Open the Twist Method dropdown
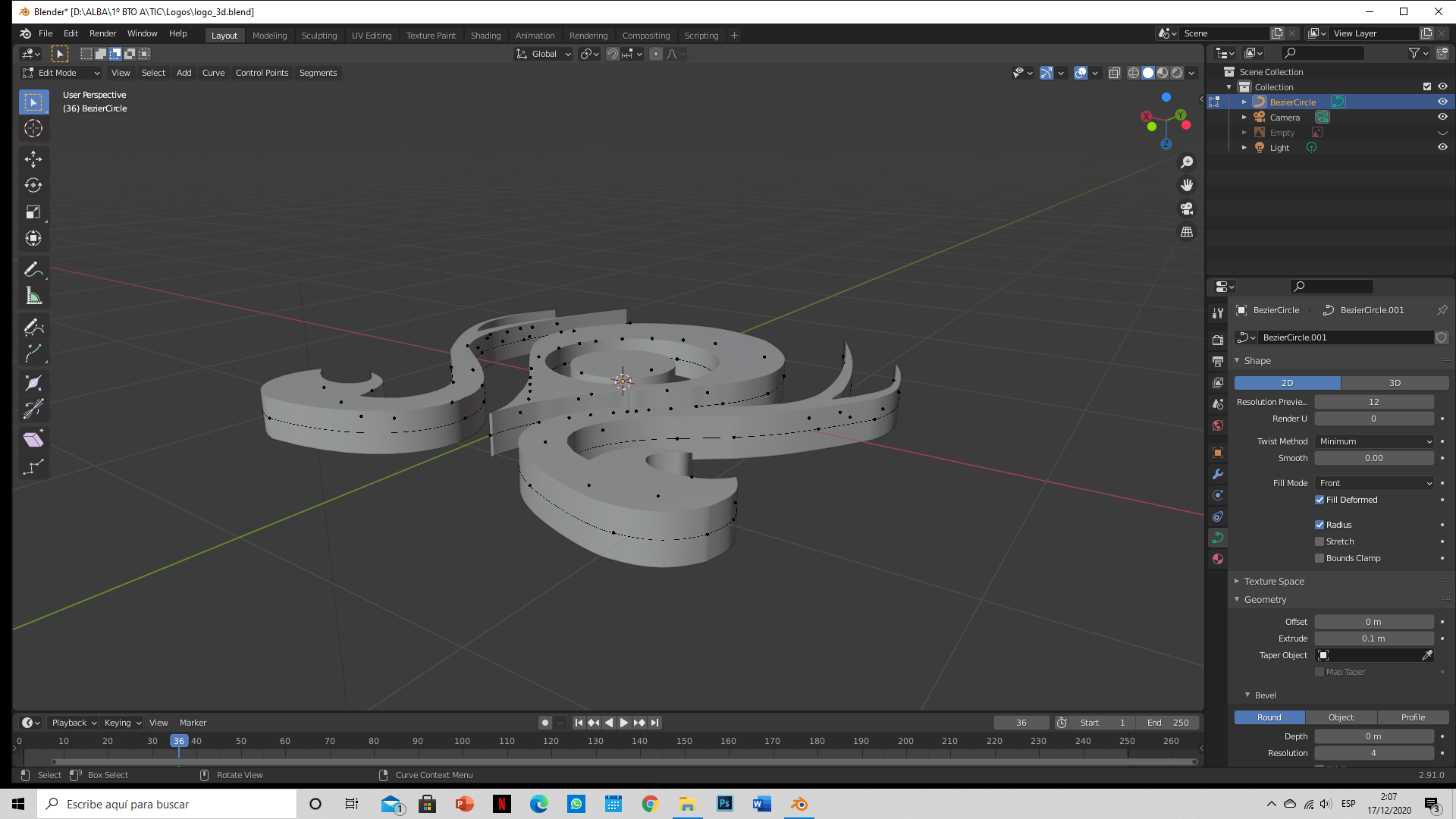The height and width of the screenshot is (819, 1456). coord(1375,441)
